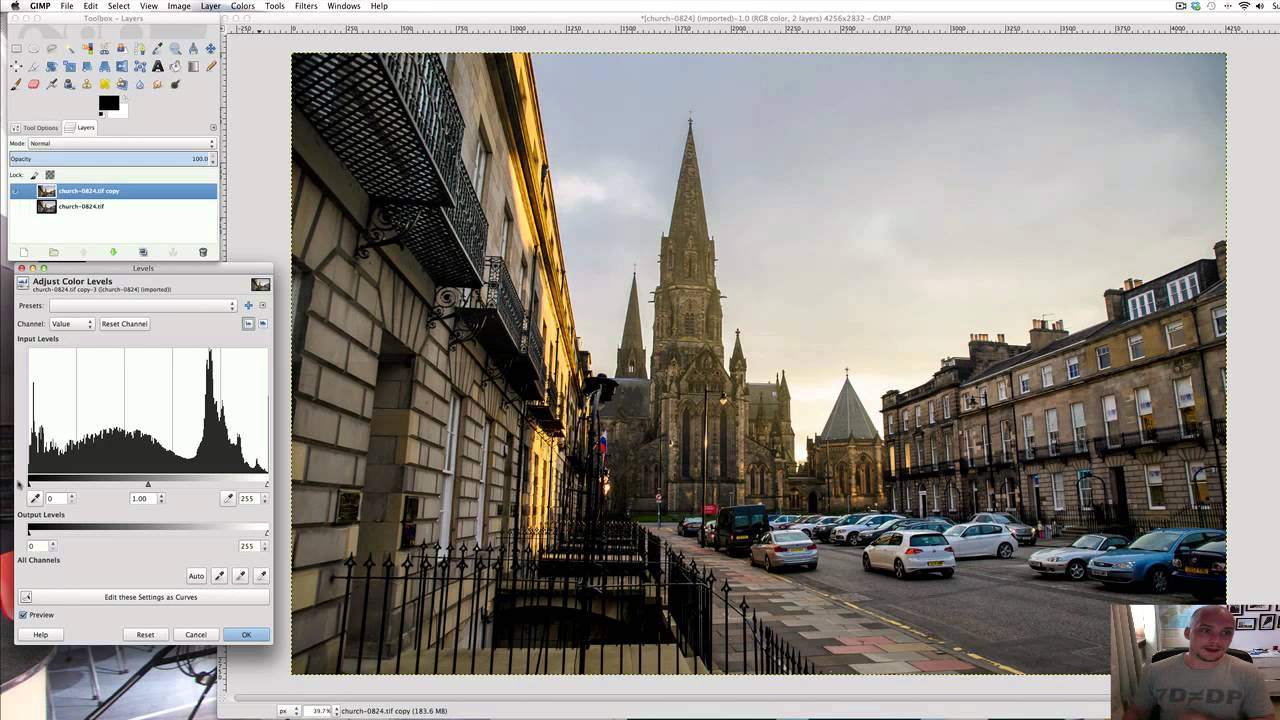This screenshot has width=1280, height=720.
Task: Select the Zoom magnifier tool
Action: pos(175,48)
